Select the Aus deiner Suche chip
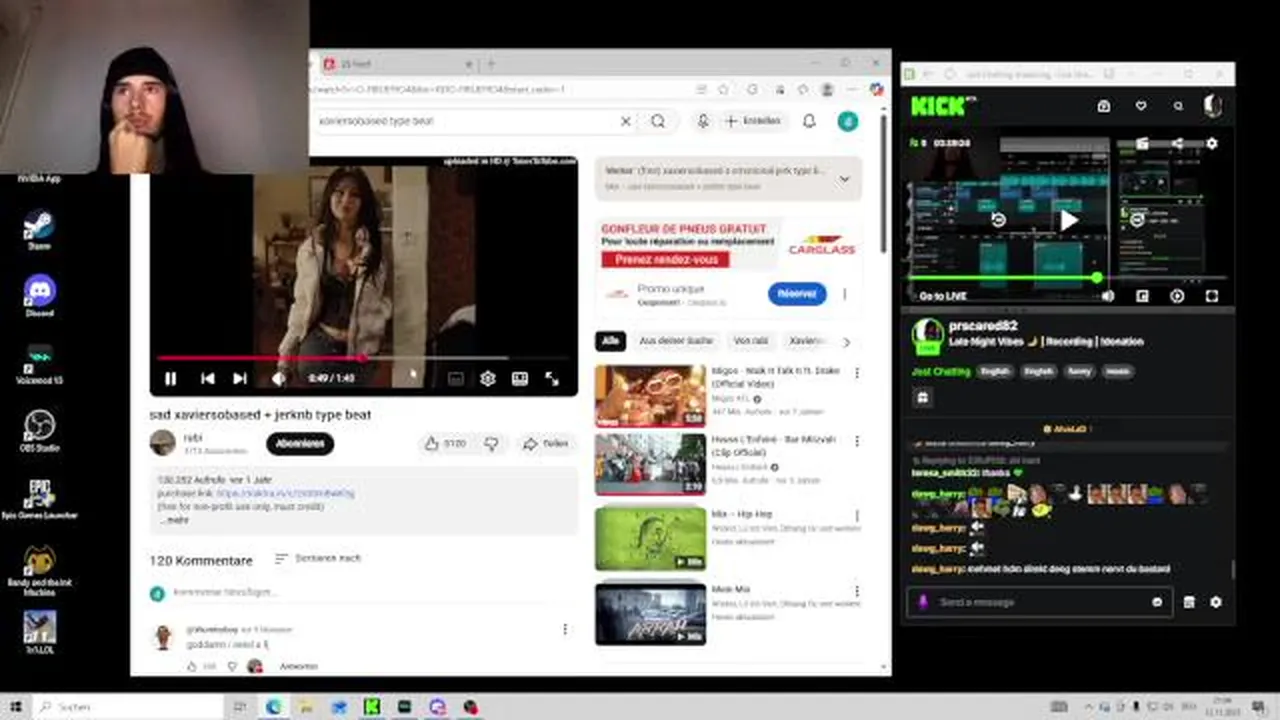 [677, 341]
